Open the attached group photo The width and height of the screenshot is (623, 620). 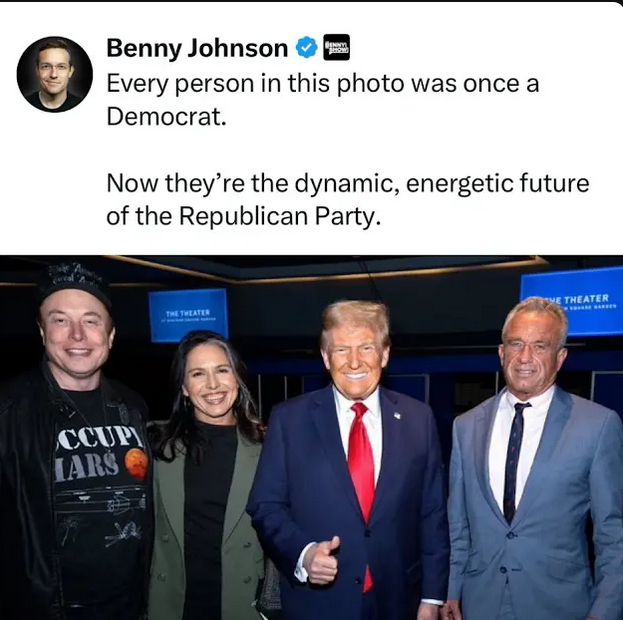tap(312, 437)
